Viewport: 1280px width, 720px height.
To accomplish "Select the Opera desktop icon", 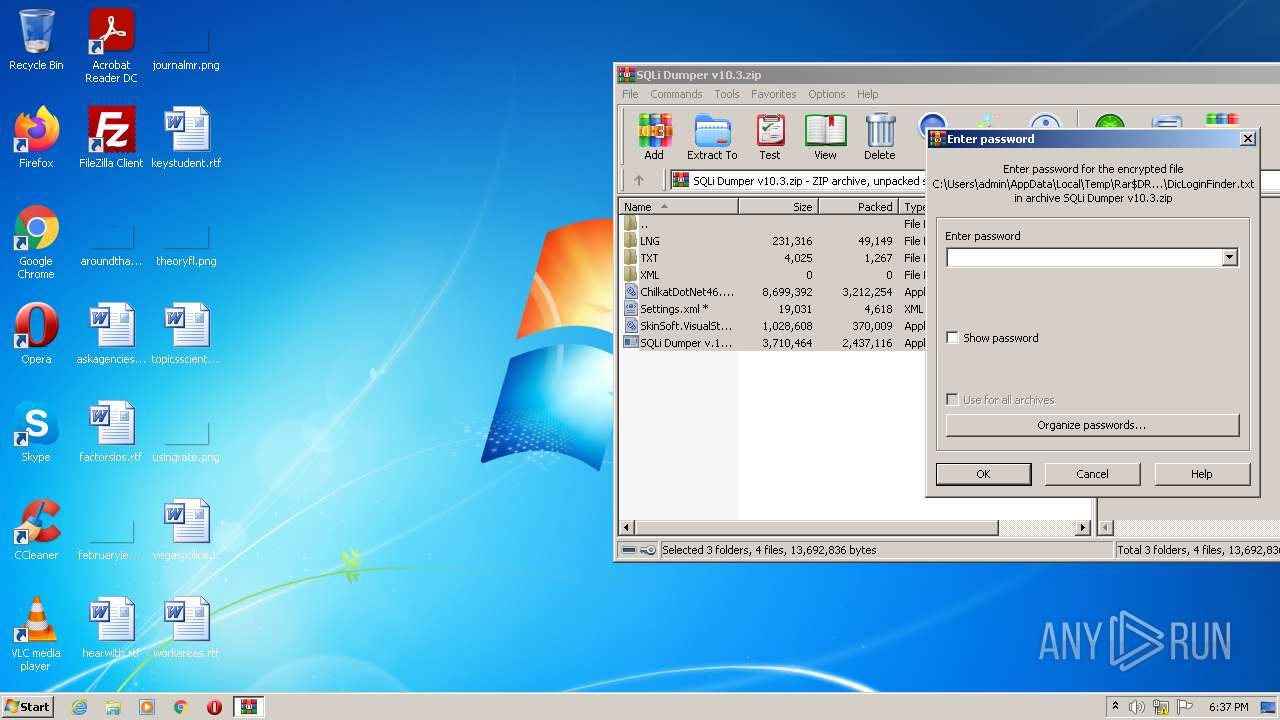I will [36, 334].
